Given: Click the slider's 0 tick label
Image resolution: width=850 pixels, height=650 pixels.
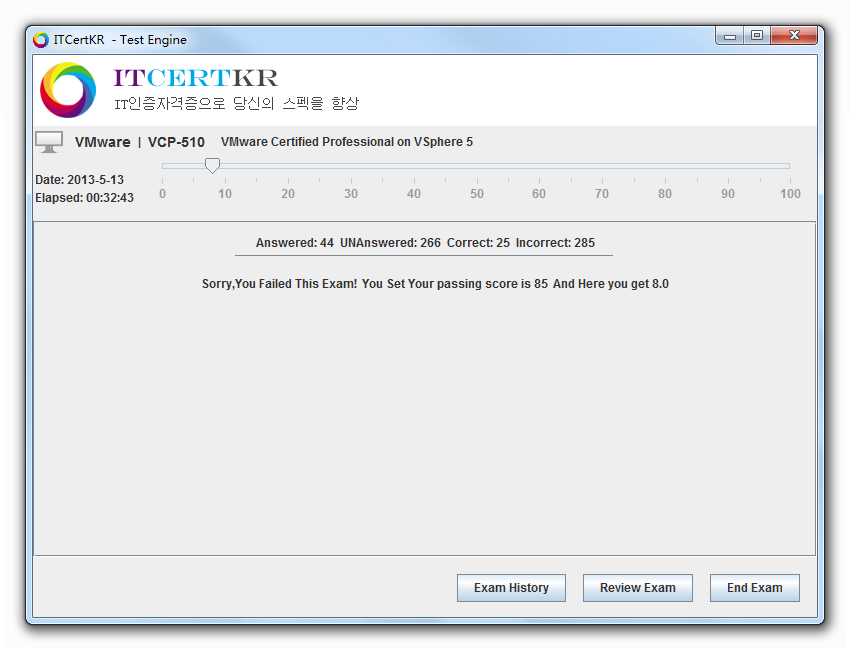Looking at the screenshot, I should point(162,194).
